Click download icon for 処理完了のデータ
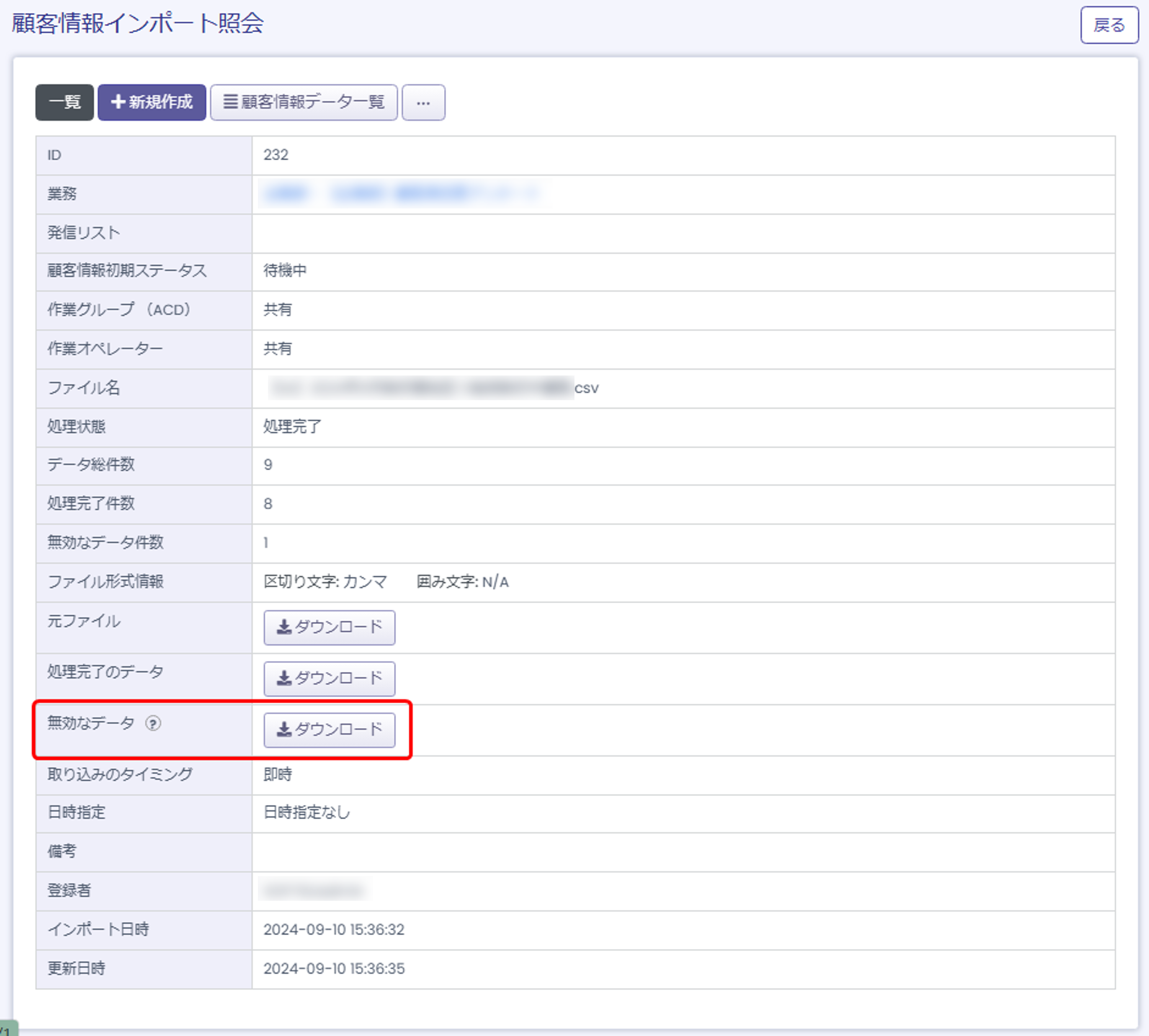1149x1036 pixels. [x=283, y=679]
